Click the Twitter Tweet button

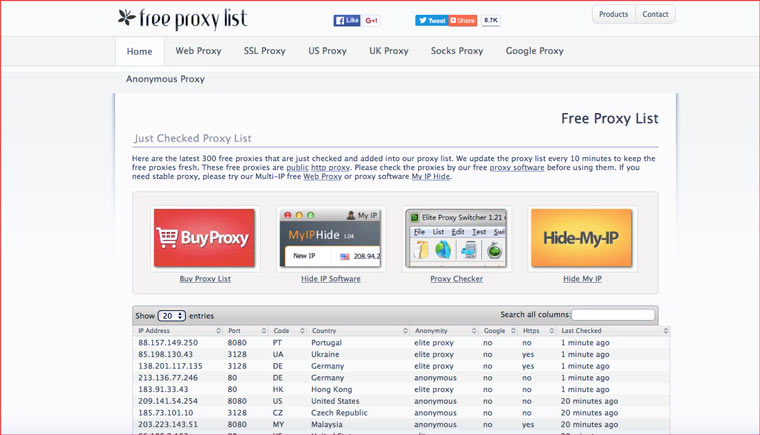(x=431, y=20)
